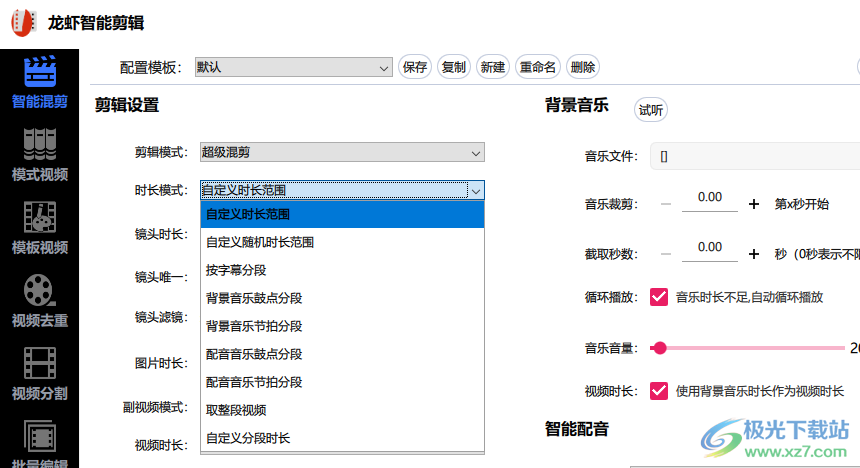Select 配音音乐鼓点分段 option
Image resolution: width=860 pixels, height=468 pixels.
342,354
